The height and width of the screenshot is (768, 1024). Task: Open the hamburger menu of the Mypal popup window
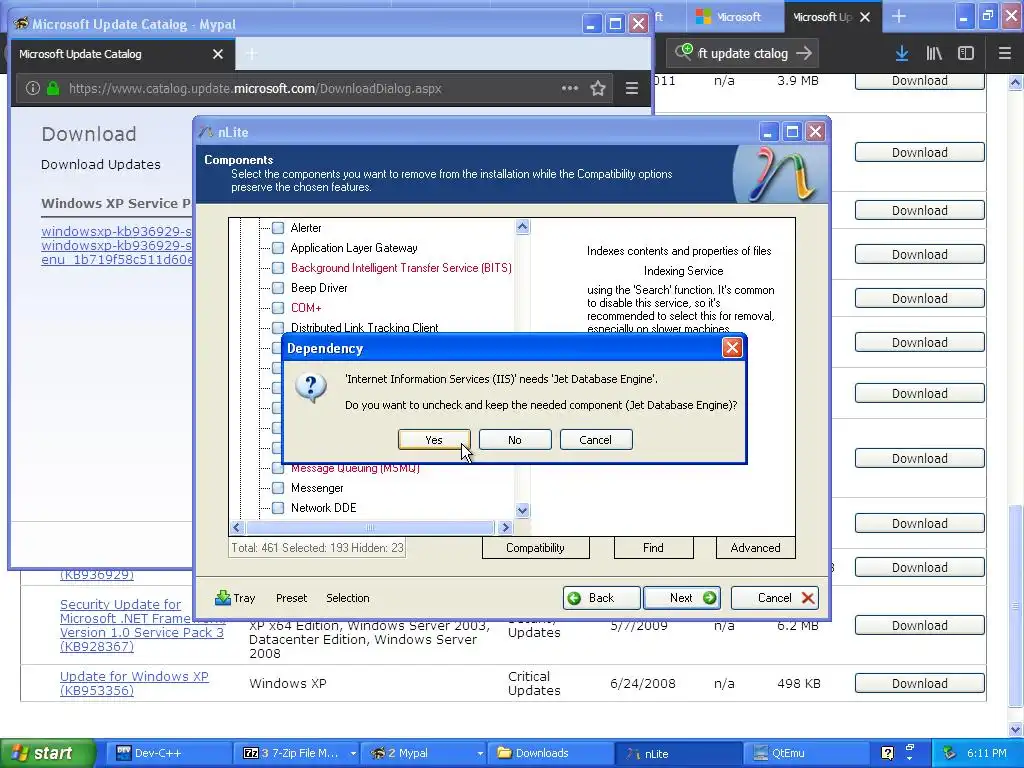coord(632,88)
